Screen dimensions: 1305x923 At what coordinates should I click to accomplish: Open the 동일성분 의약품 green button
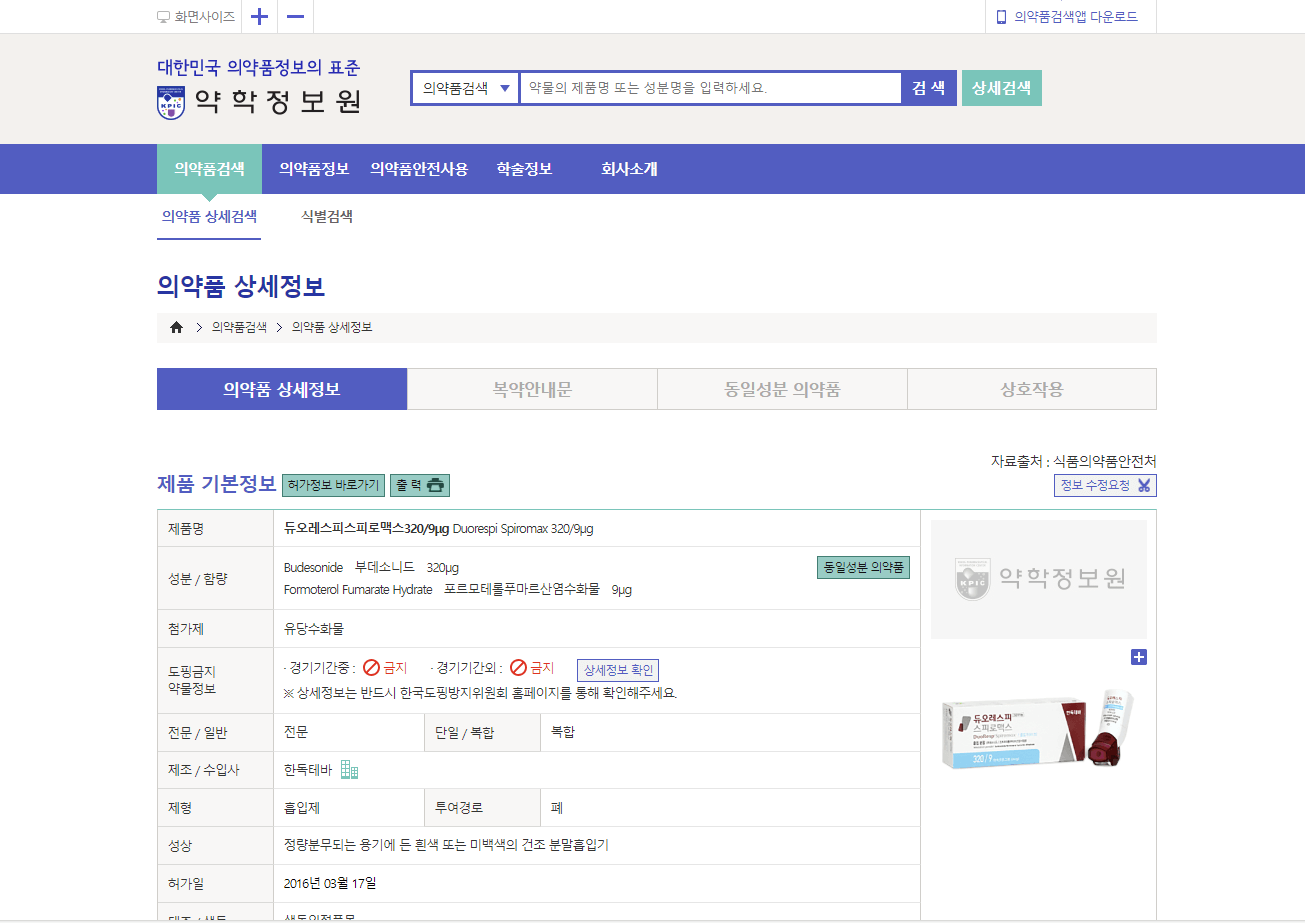[x=862, y=567]
